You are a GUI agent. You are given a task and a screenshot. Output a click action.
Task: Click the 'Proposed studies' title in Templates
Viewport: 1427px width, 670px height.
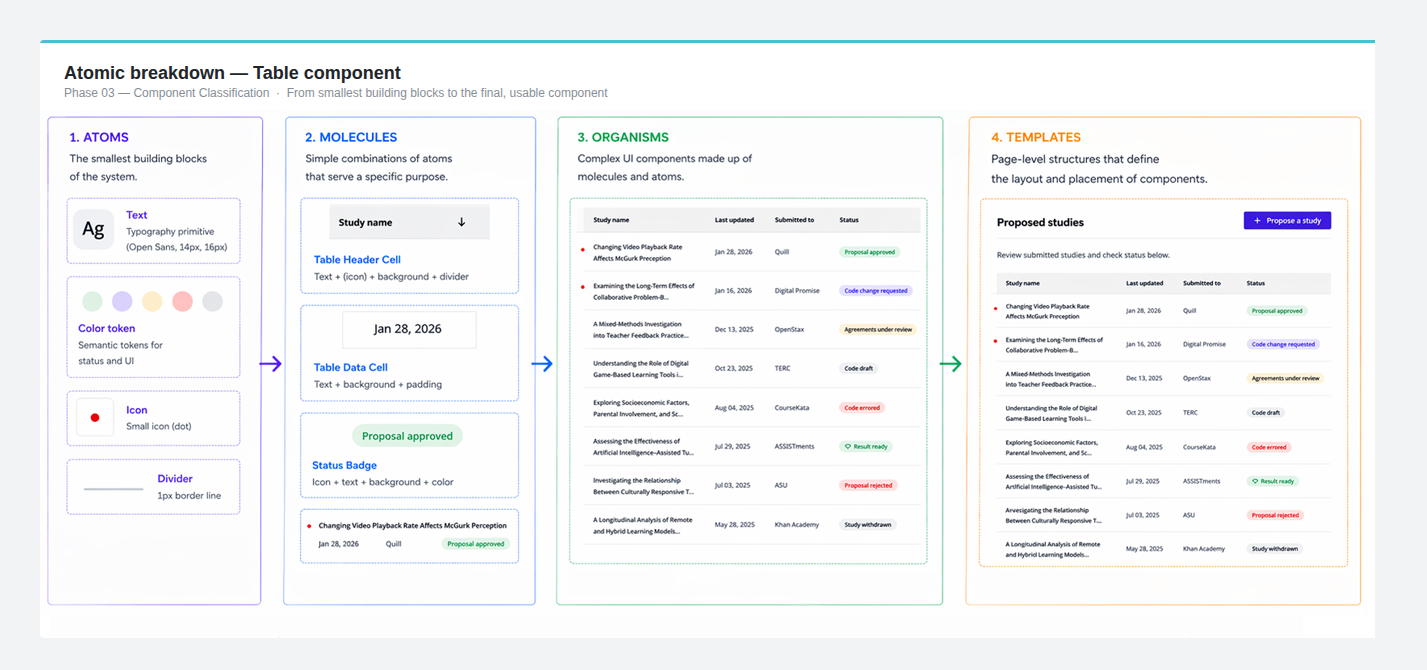[1040, 222]
